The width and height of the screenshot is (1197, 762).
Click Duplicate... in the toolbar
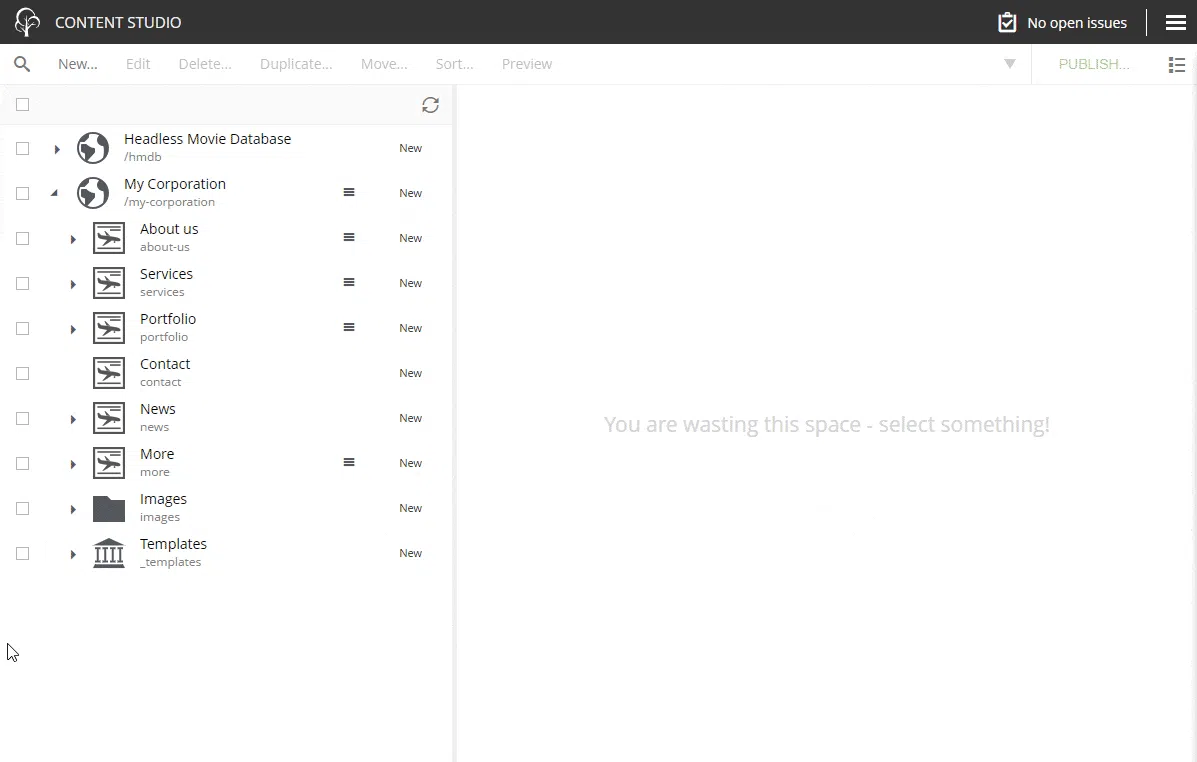click(x=296, y=64)
